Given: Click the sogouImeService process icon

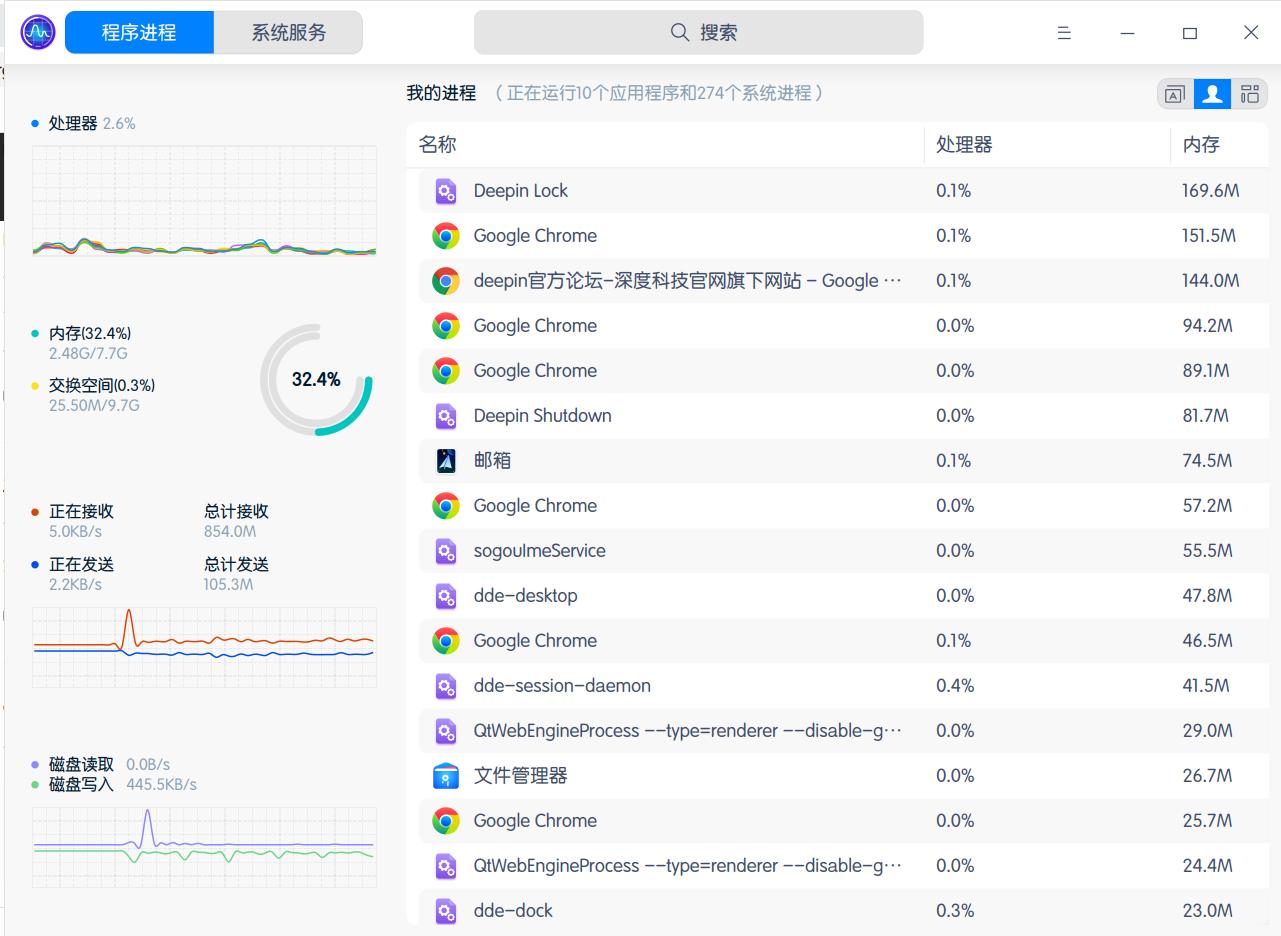Looking at the screenshot, I should click(446, 551).
